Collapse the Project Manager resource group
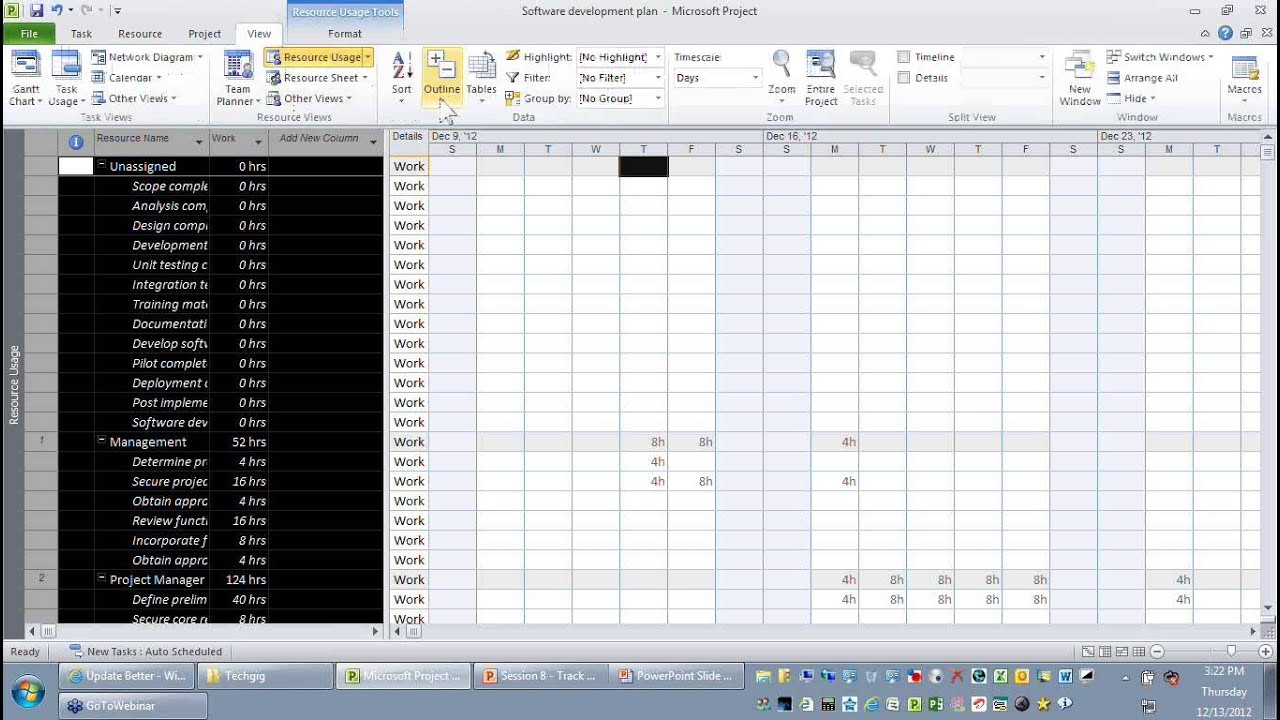Screen dimensions: 1280x720 [x=102, y=578]
